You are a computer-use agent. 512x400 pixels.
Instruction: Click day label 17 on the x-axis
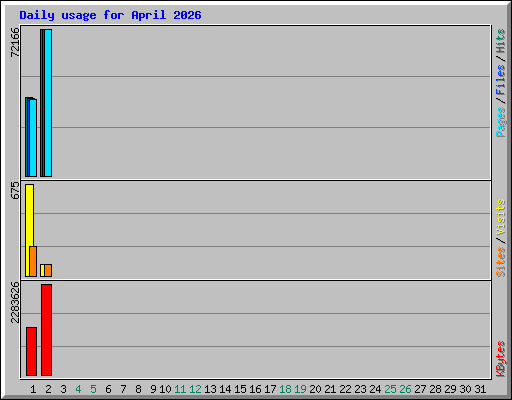click(x=270, y=389)
